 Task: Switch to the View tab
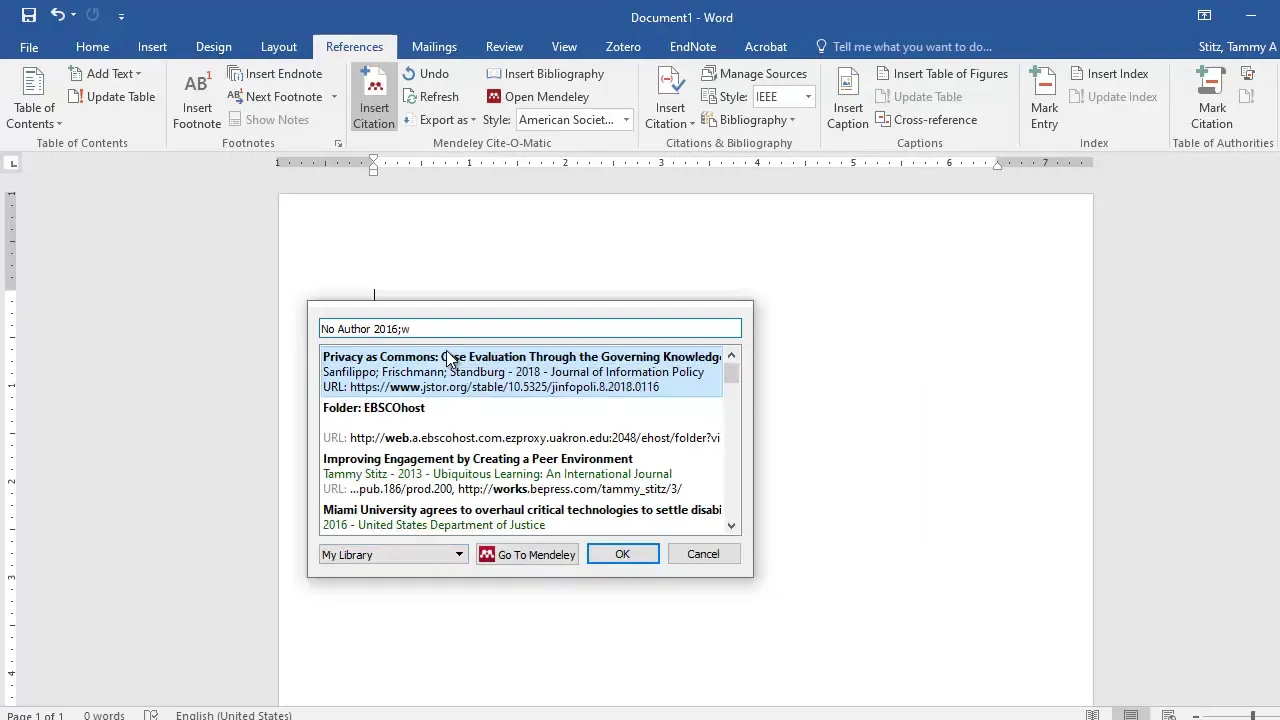[x=564, y=47]
